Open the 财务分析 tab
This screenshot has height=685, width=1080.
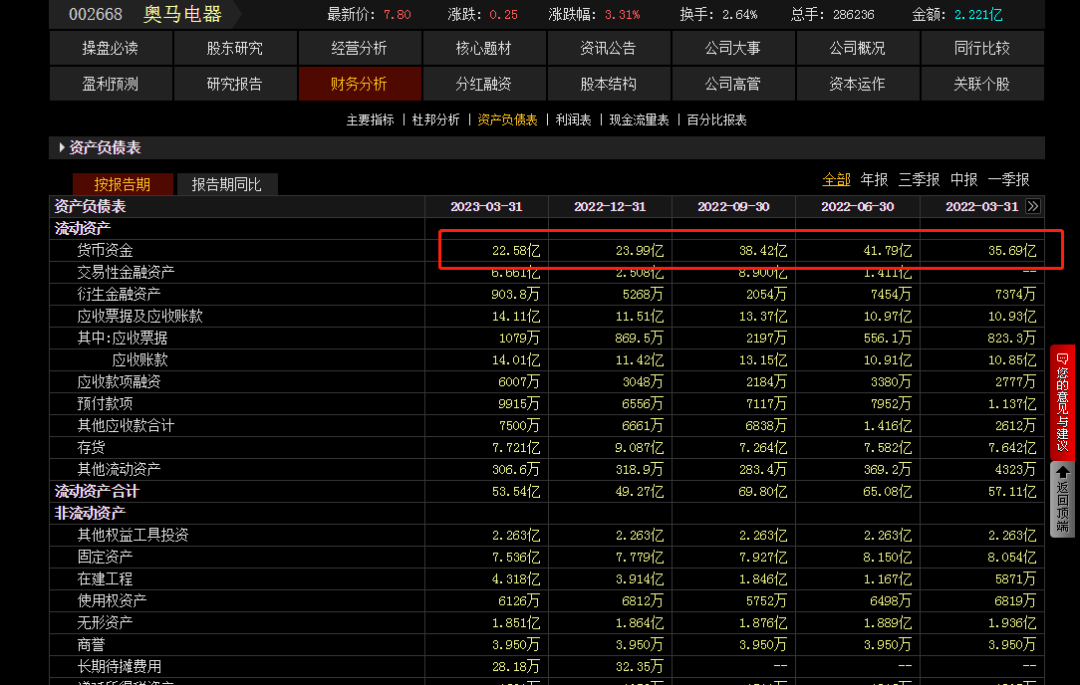point(359,84)
